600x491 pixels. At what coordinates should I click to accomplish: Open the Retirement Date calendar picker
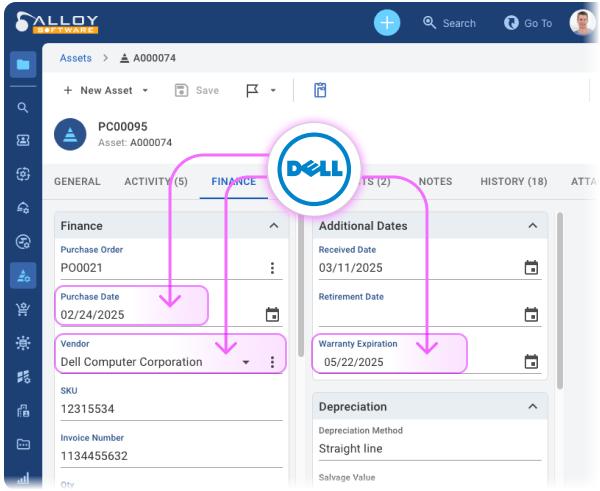tap(531, 315)
